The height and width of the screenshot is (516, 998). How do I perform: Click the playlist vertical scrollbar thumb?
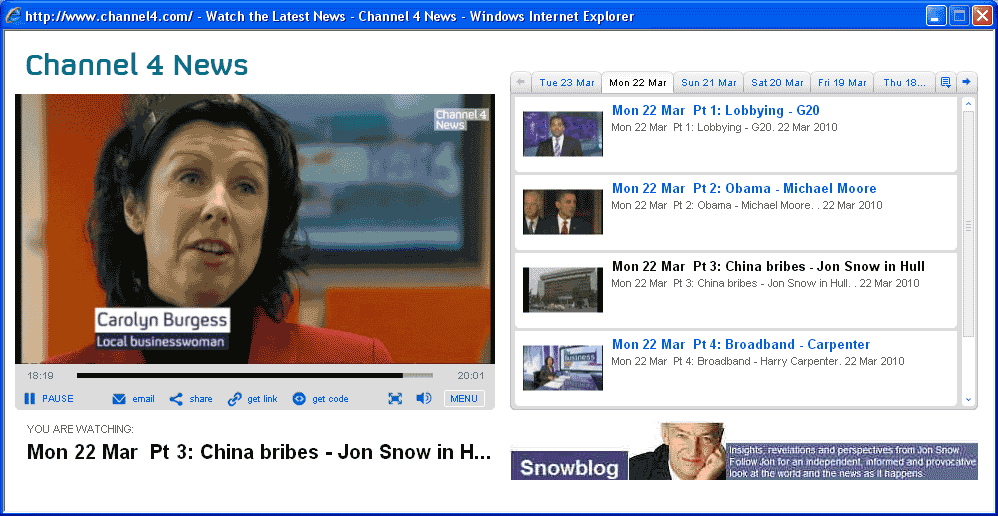(x=968, y=224)
